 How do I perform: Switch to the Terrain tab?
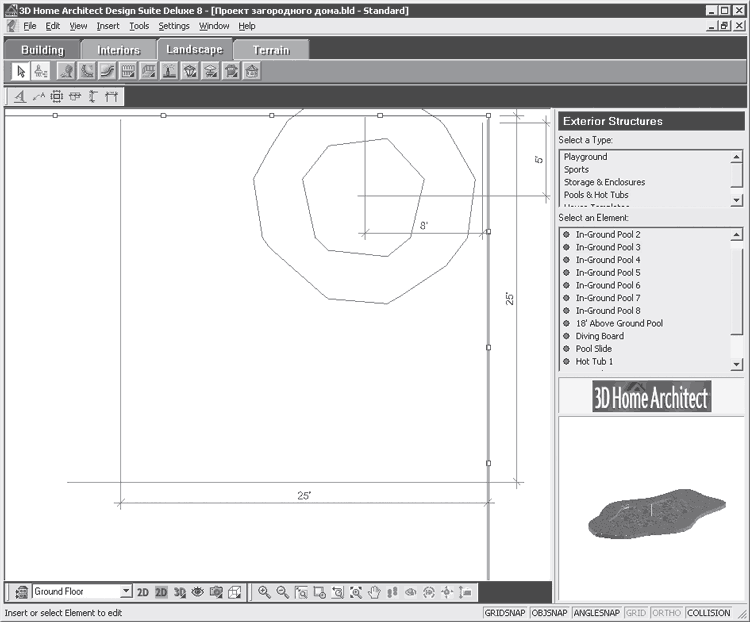(x=271, y=50)
